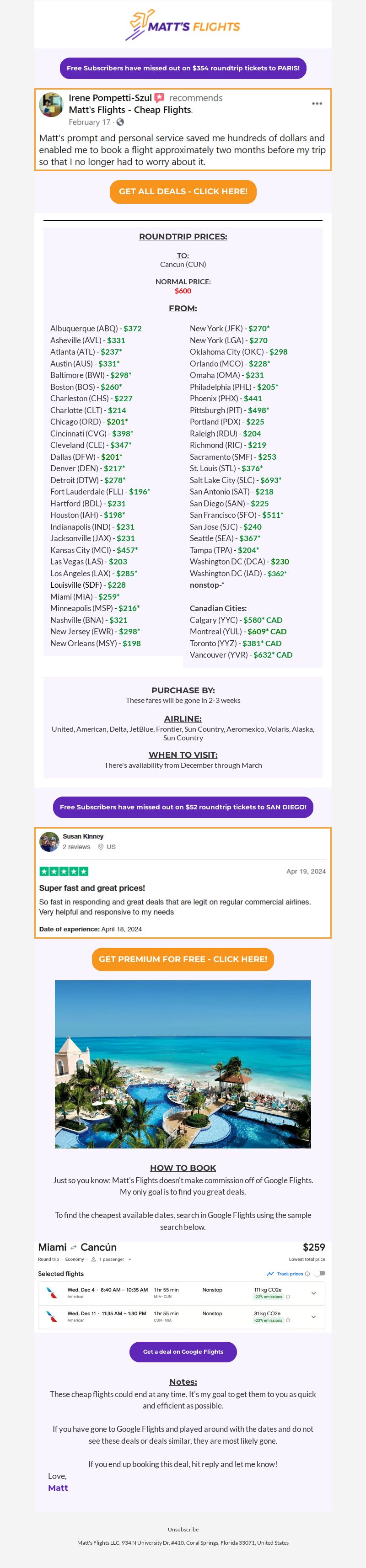This screenshot has width=366, height=1568.
Task: Click the Unsubscribe link
Action: point(183,1529)
